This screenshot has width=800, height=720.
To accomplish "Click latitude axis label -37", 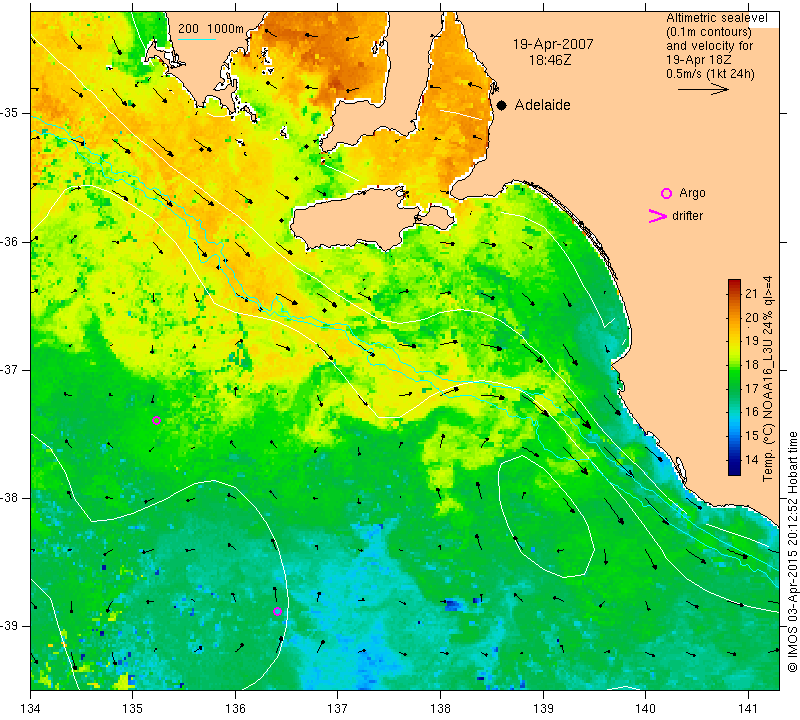I will (x=10, y=369).
